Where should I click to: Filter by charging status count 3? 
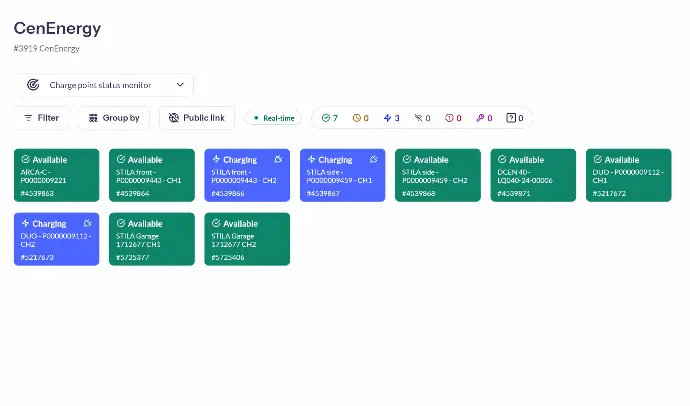(391, 118)
